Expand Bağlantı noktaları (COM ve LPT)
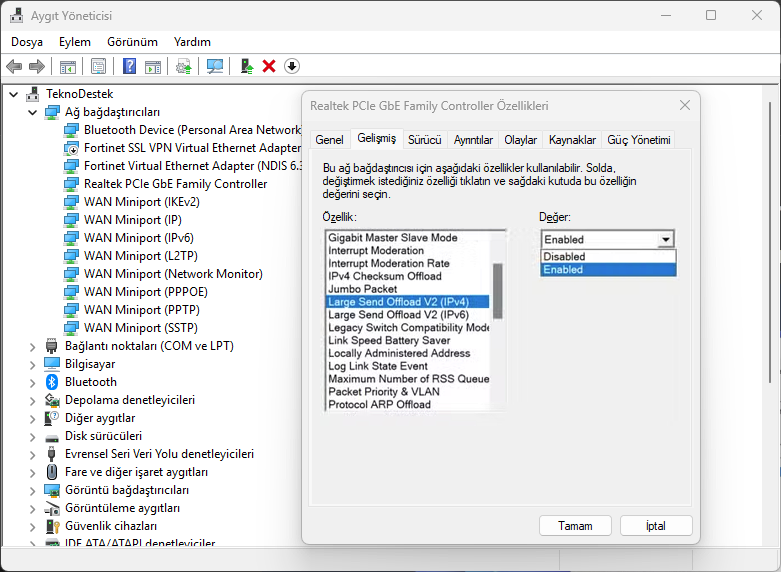 (33, 346)
